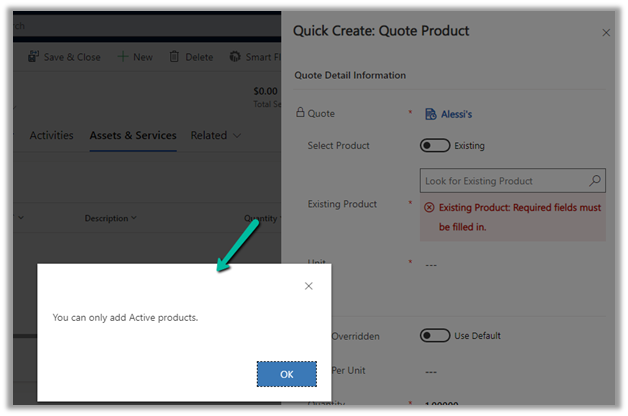628x416 pixels.
Task: Toggle the Use Default pricing switch
Action: point(435,336)
